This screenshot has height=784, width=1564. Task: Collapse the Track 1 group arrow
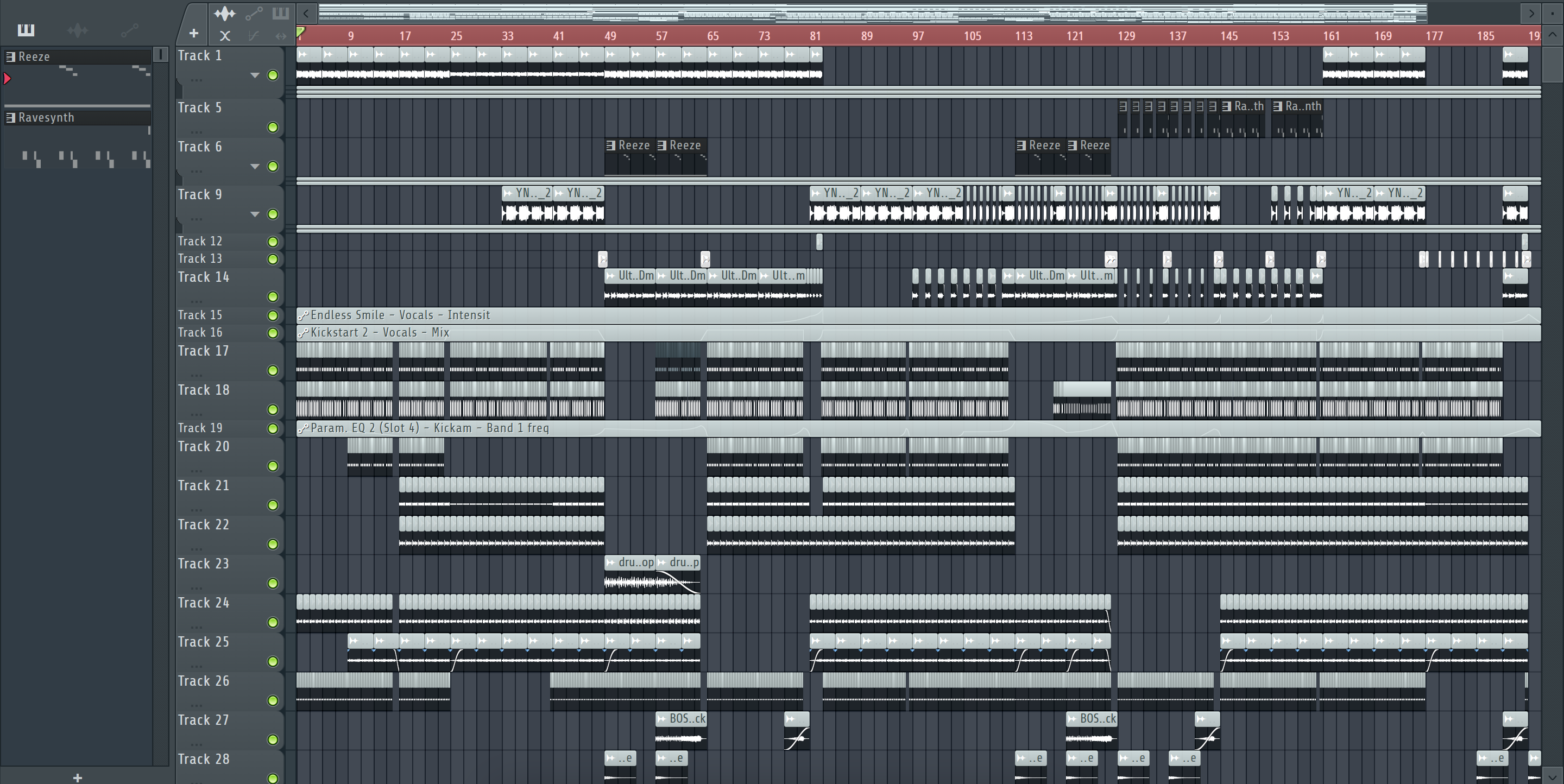[x=255, y=75]
